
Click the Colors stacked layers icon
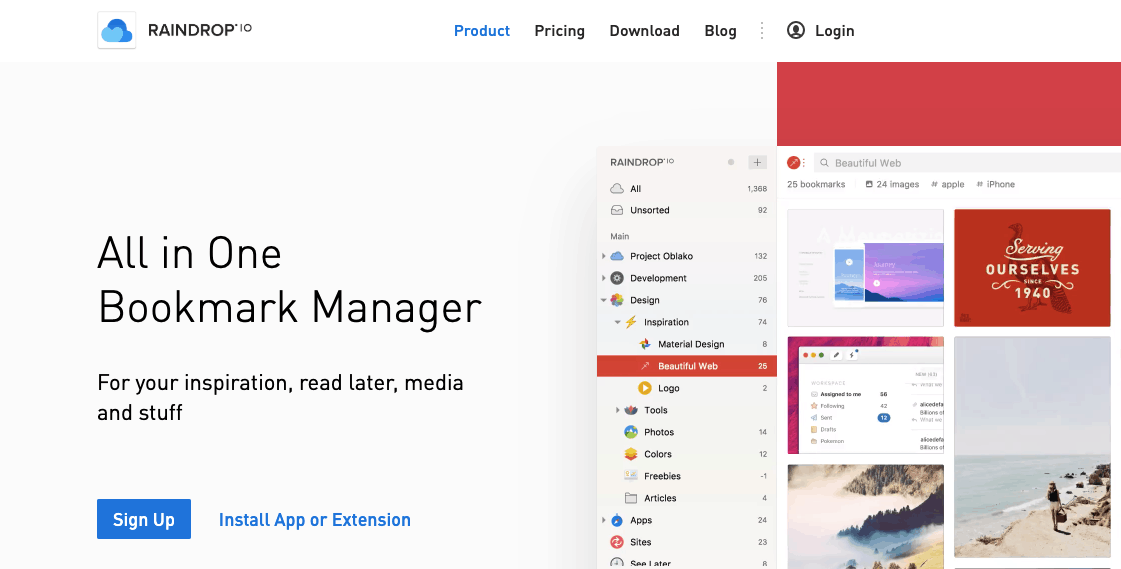point(631,454)
